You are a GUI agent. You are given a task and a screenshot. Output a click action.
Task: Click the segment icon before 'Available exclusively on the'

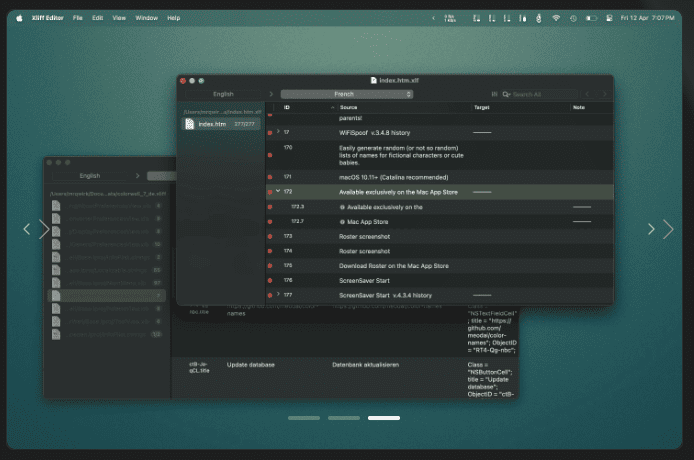click(x=342, y=207)
